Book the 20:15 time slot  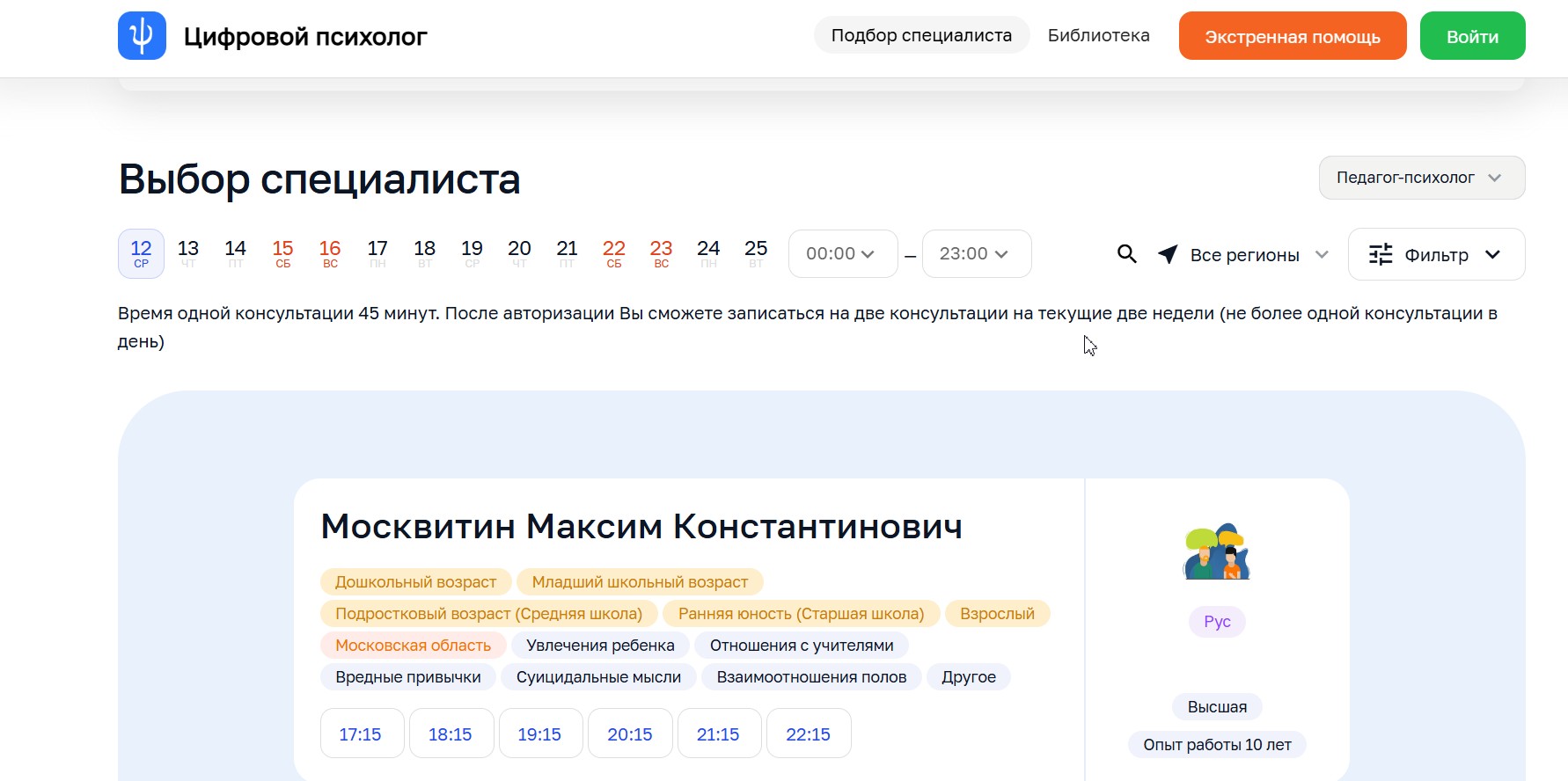(630, 734)
